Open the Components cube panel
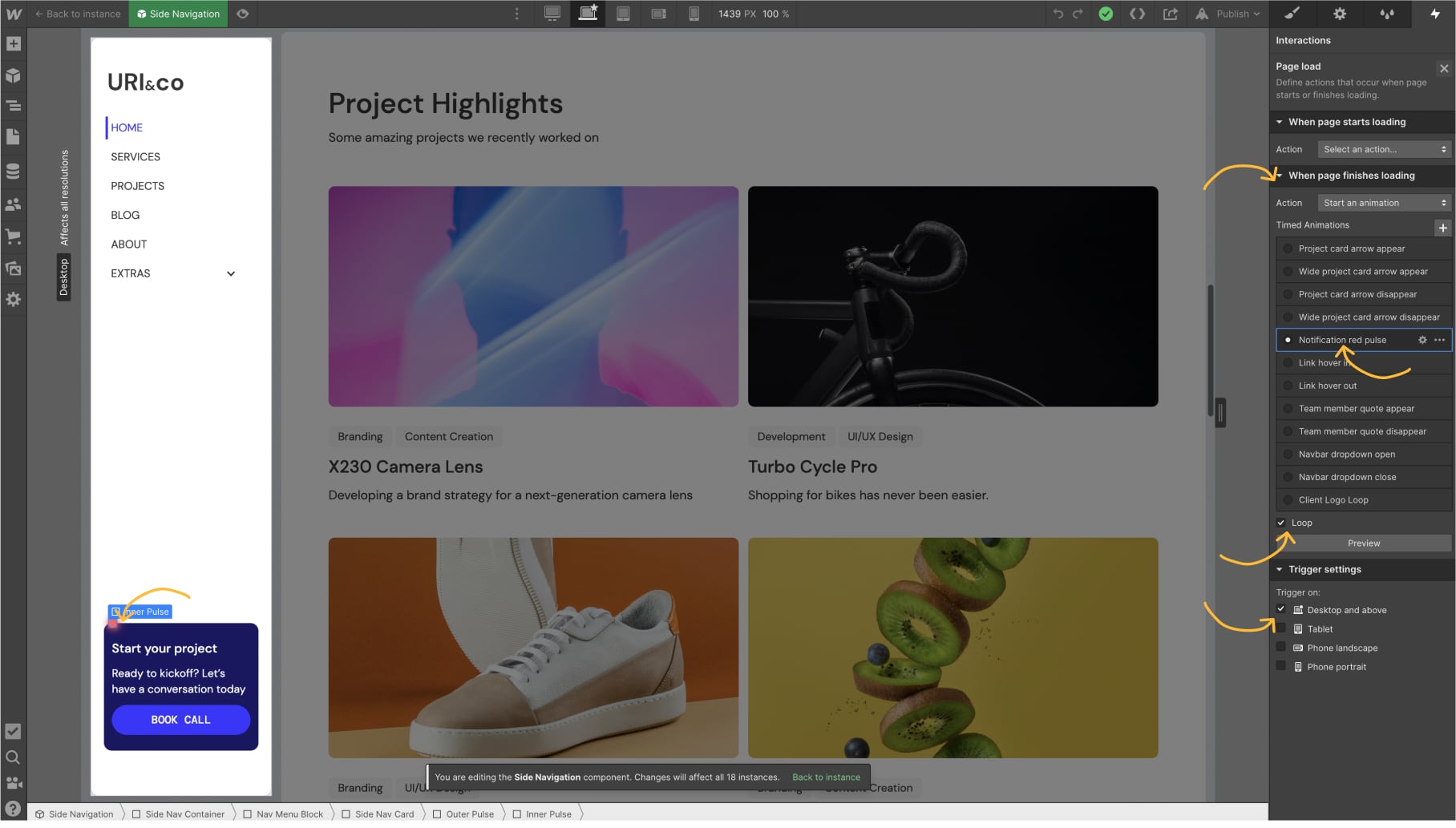Image resolution: width=1456 pixels, height=828 pixels. (14, 75)
